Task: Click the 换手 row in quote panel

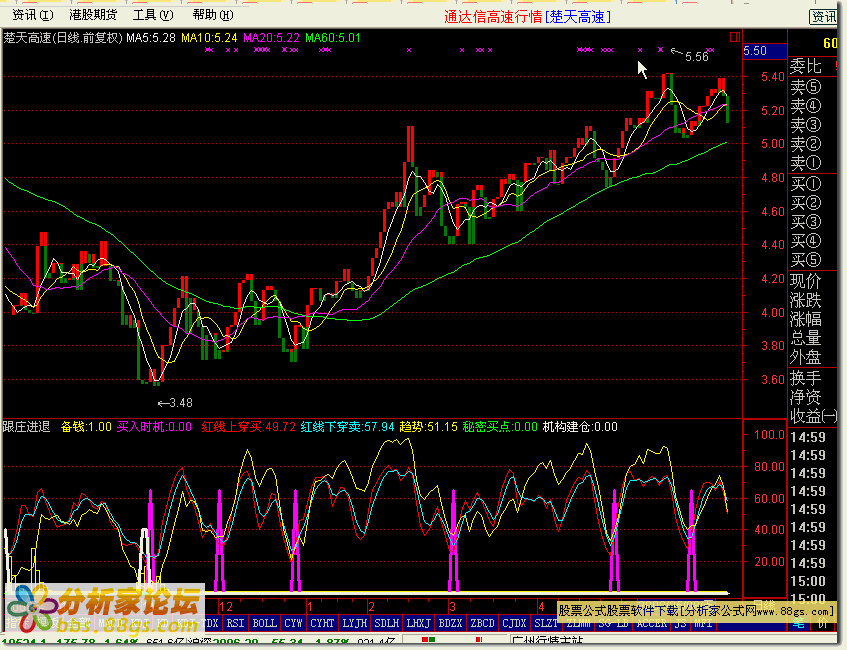Action: (813, 378)
